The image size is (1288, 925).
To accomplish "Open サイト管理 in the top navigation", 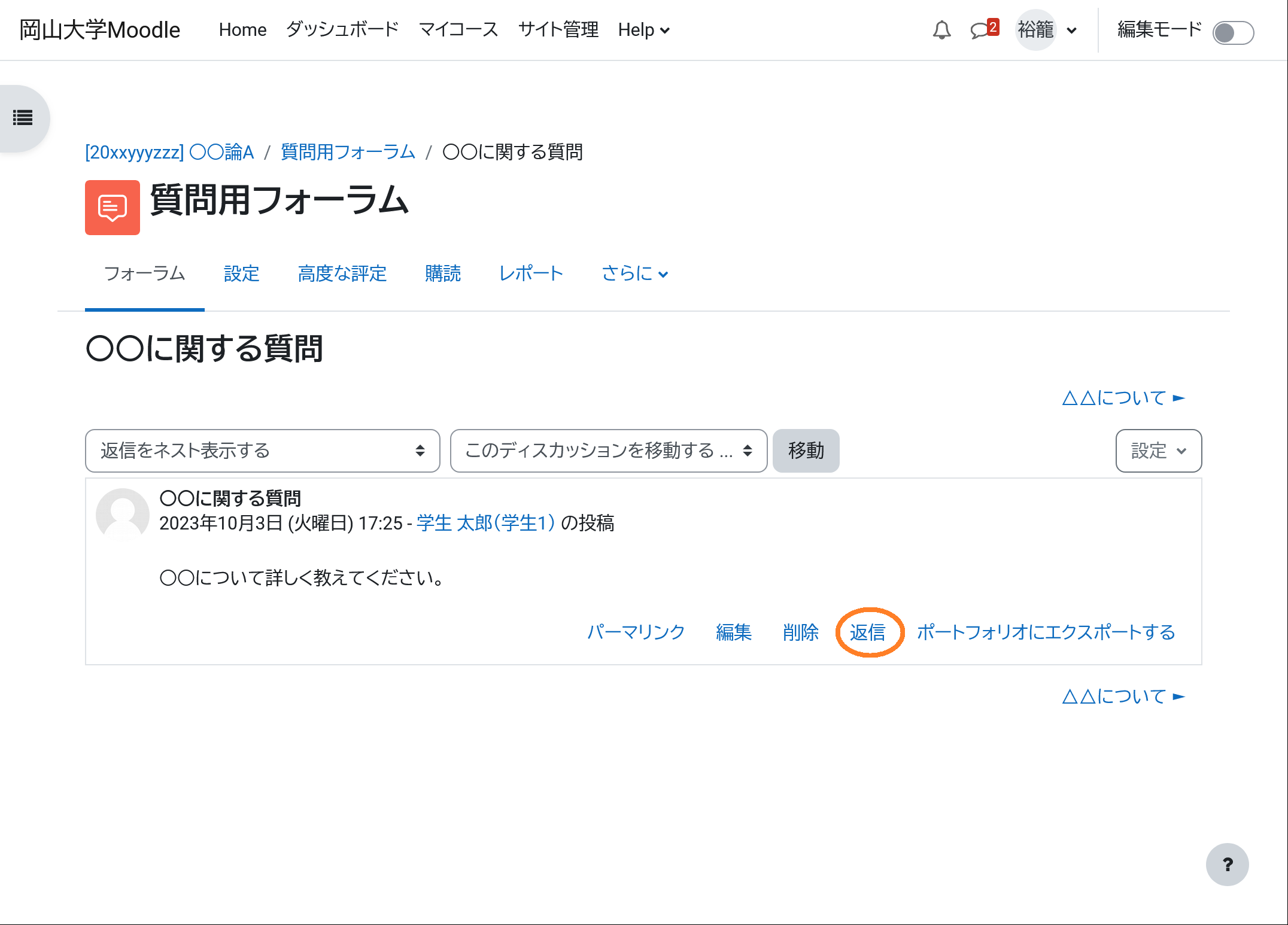I will tap(558, 30).
